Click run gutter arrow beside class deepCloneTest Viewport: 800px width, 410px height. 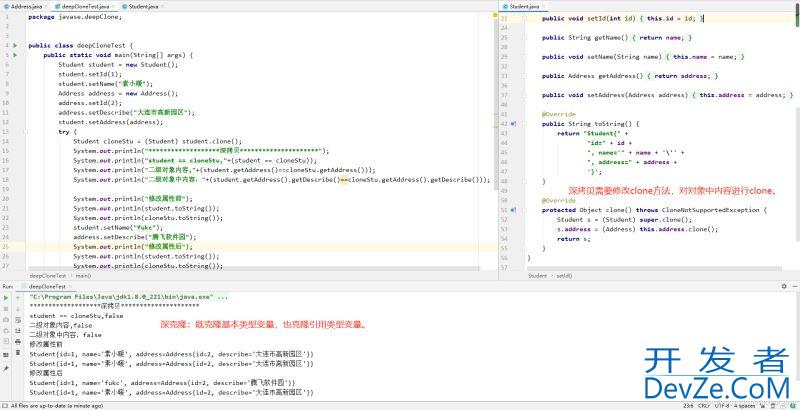click(x=15, y=45)
